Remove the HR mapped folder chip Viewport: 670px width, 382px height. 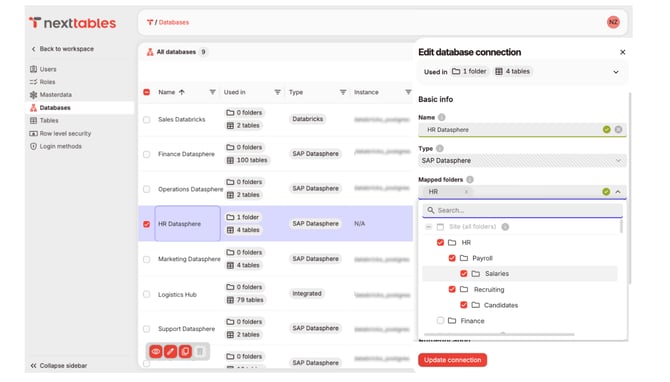click(x=466, y=192)
